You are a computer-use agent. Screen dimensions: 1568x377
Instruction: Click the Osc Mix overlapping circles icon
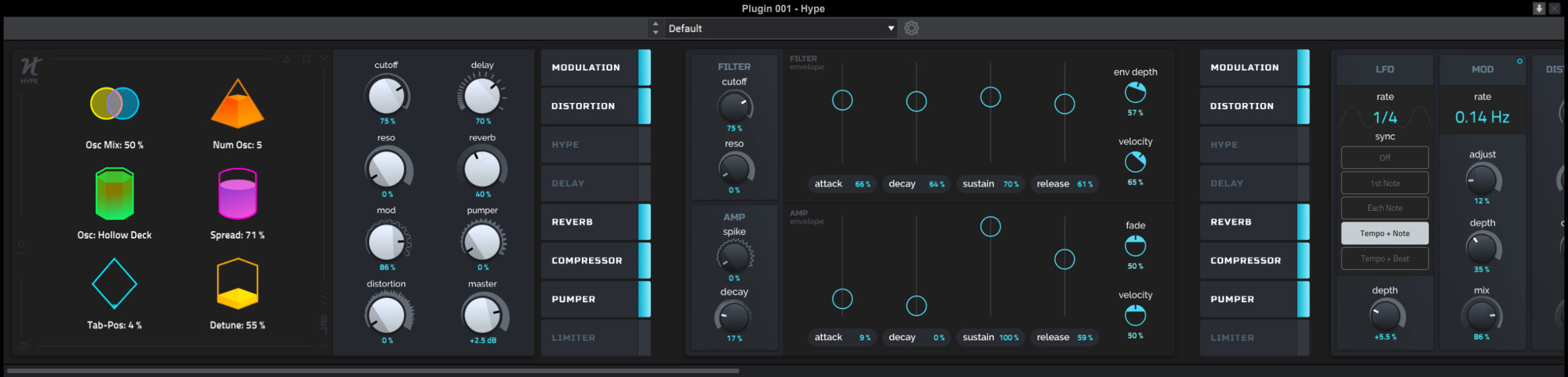click(x=115, y=103)
